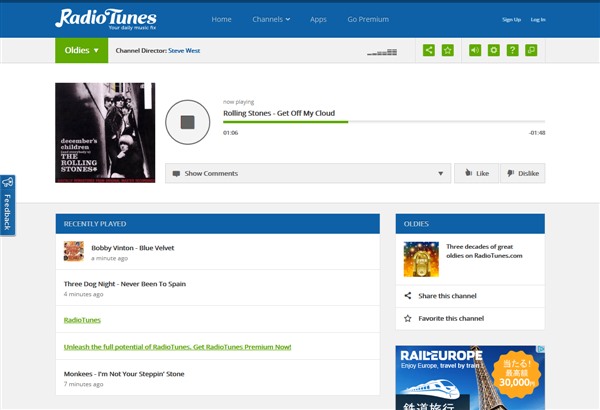
Task: Click Bobby Vinton album thumbnail
Action: tap(74, 251)
